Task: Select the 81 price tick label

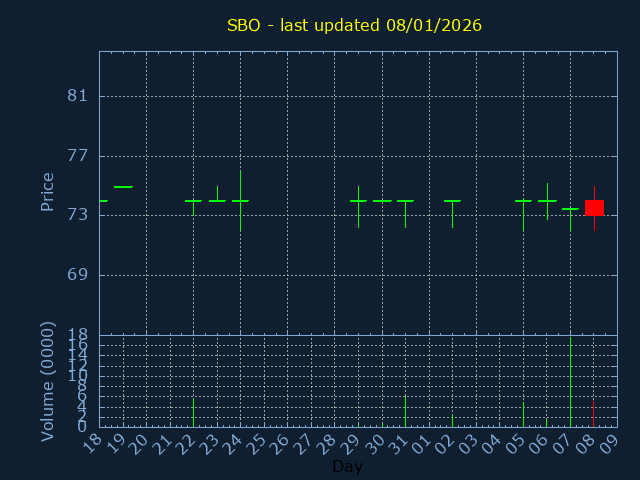Action: (x=78, y=96)
